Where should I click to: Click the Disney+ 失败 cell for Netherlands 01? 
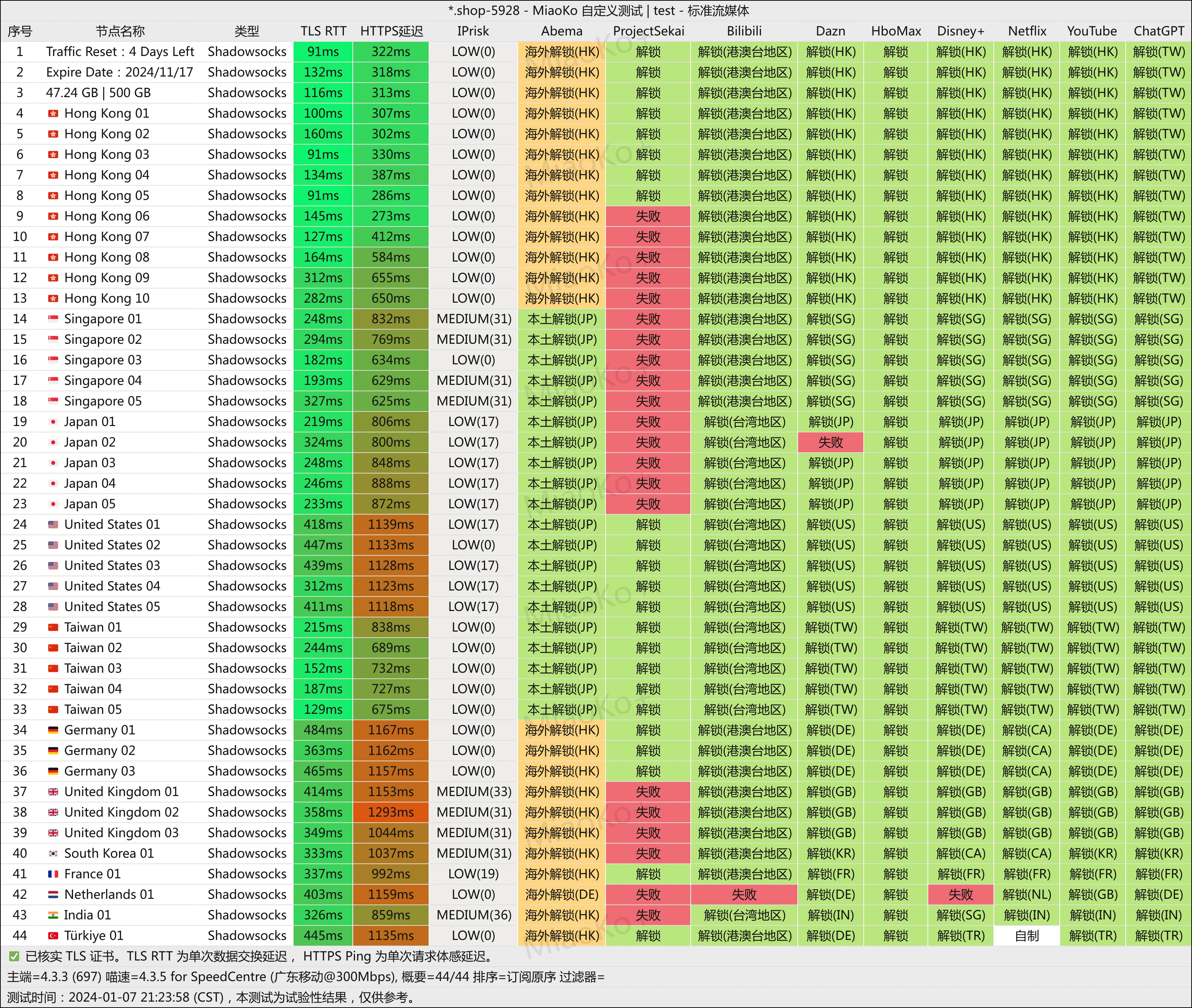961,895
